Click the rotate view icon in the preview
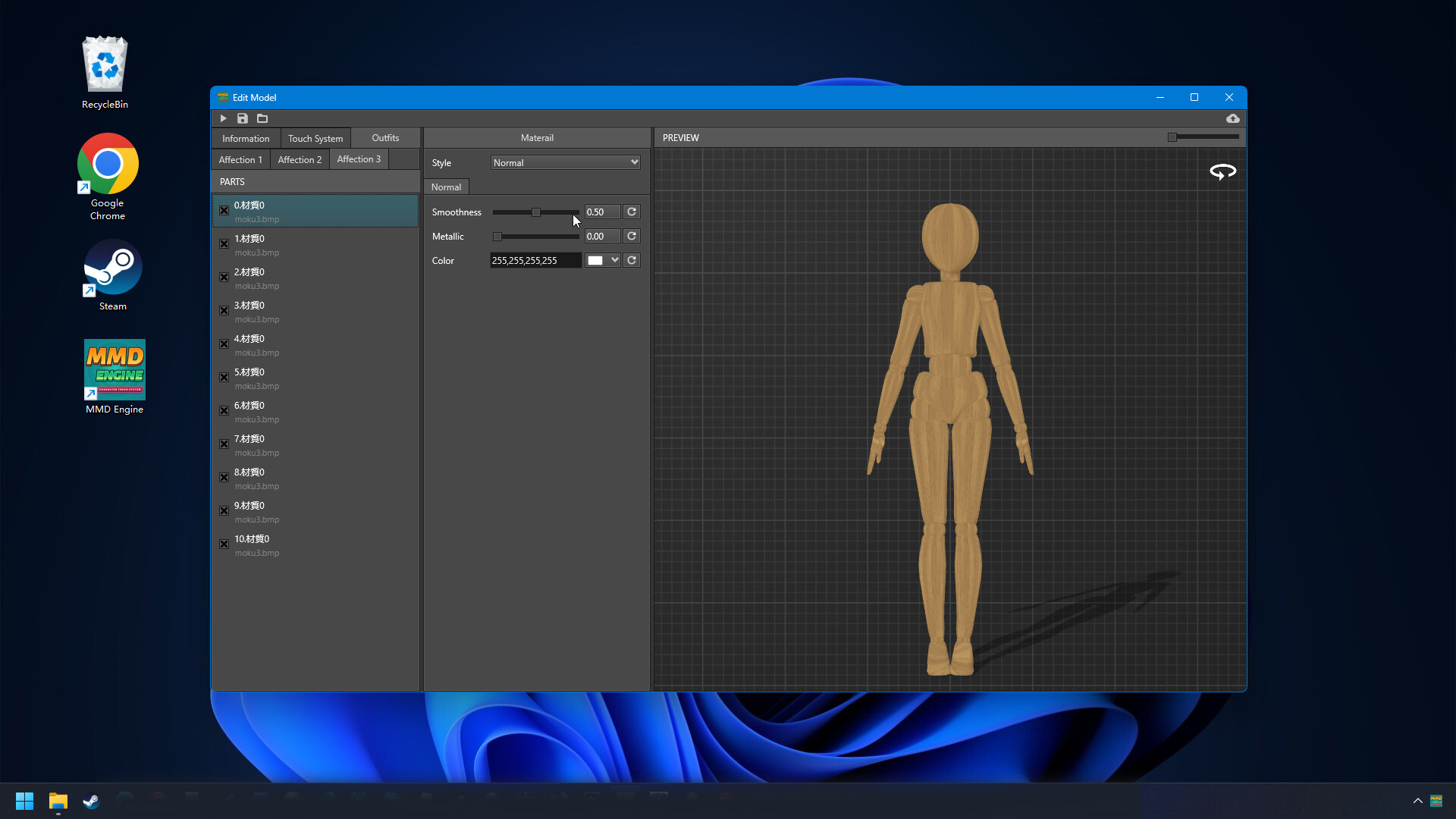 (1222, 171)
